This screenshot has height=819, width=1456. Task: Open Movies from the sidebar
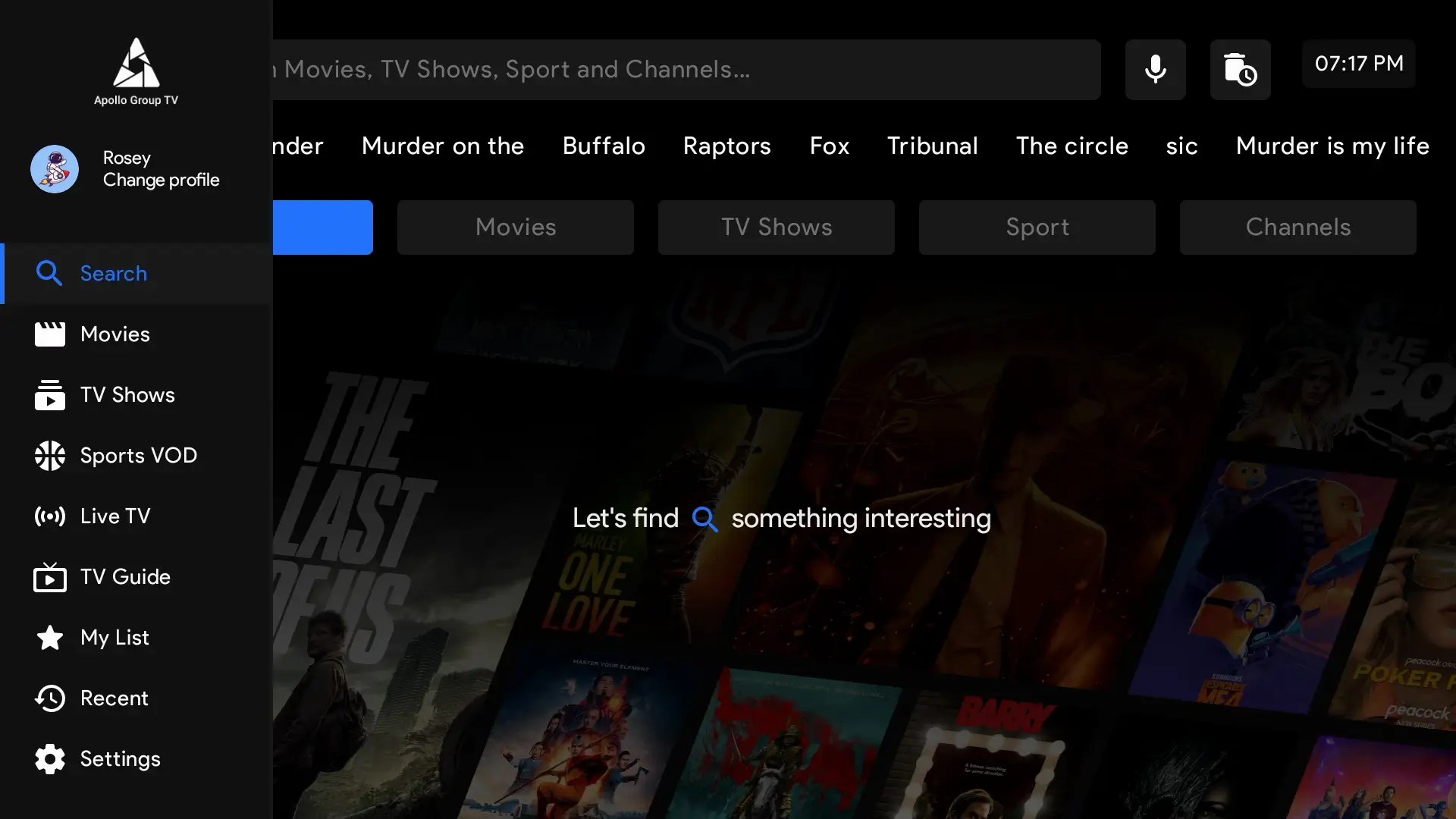(x=115, y=334)
